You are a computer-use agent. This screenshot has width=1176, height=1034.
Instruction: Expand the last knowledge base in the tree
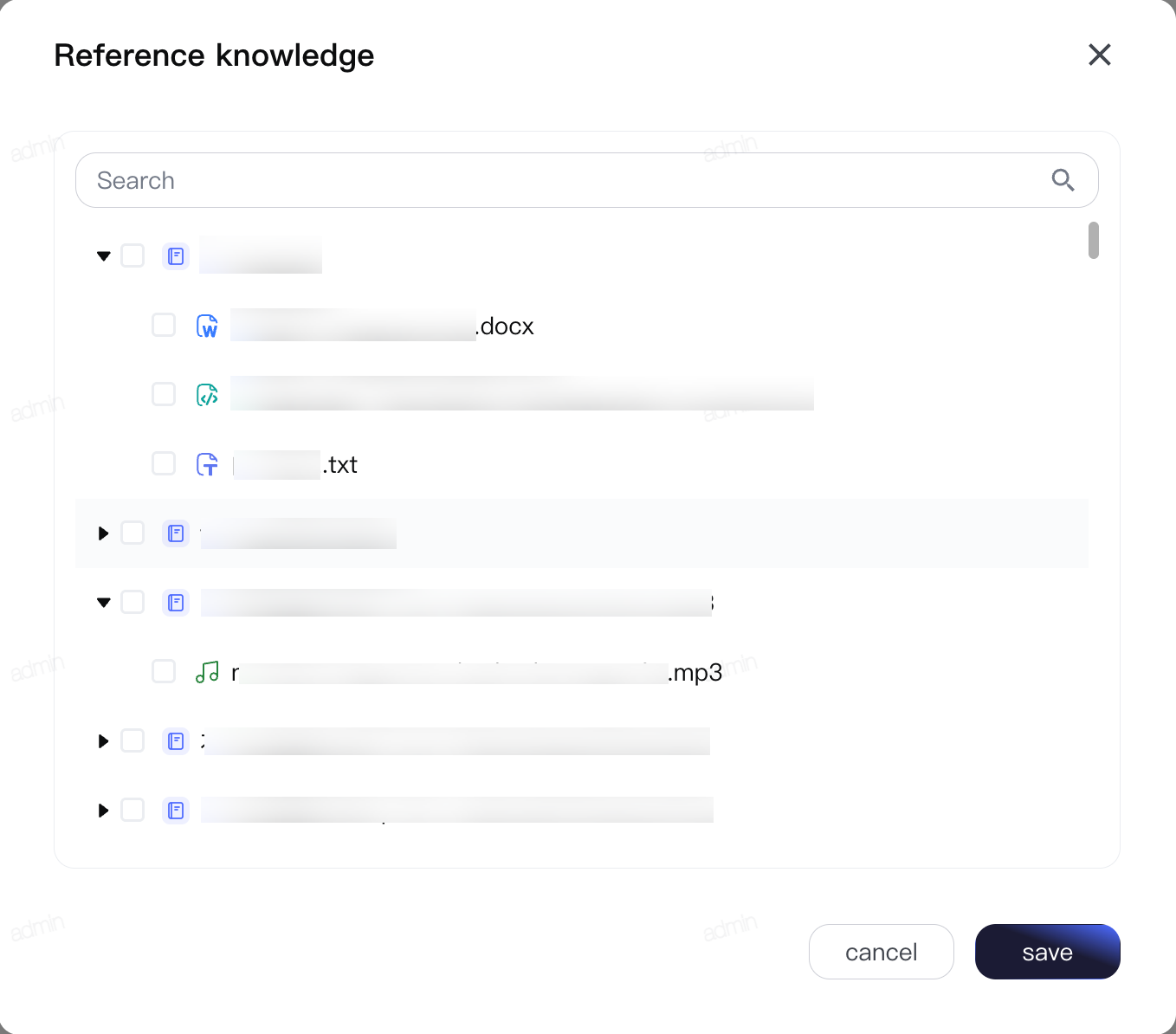[x=104, y=811]
